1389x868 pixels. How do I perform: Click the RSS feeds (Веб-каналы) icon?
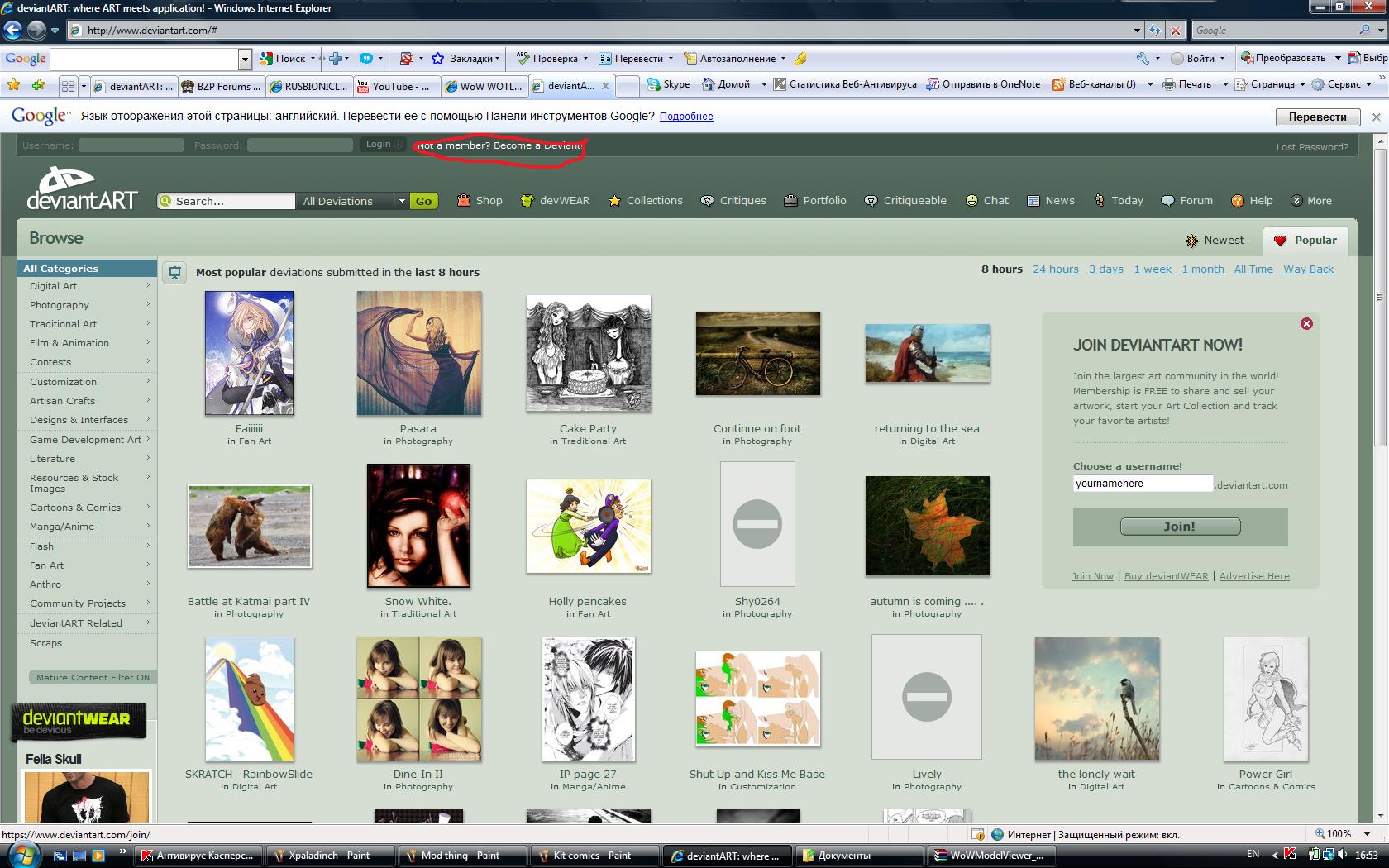coord(1058,84)
